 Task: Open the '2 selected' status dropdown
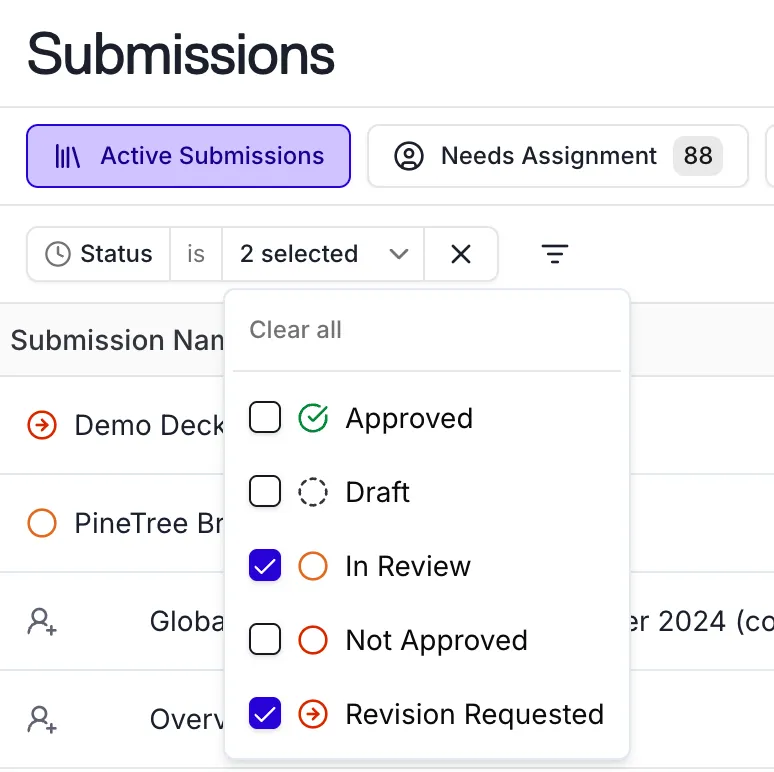point(323,254)
